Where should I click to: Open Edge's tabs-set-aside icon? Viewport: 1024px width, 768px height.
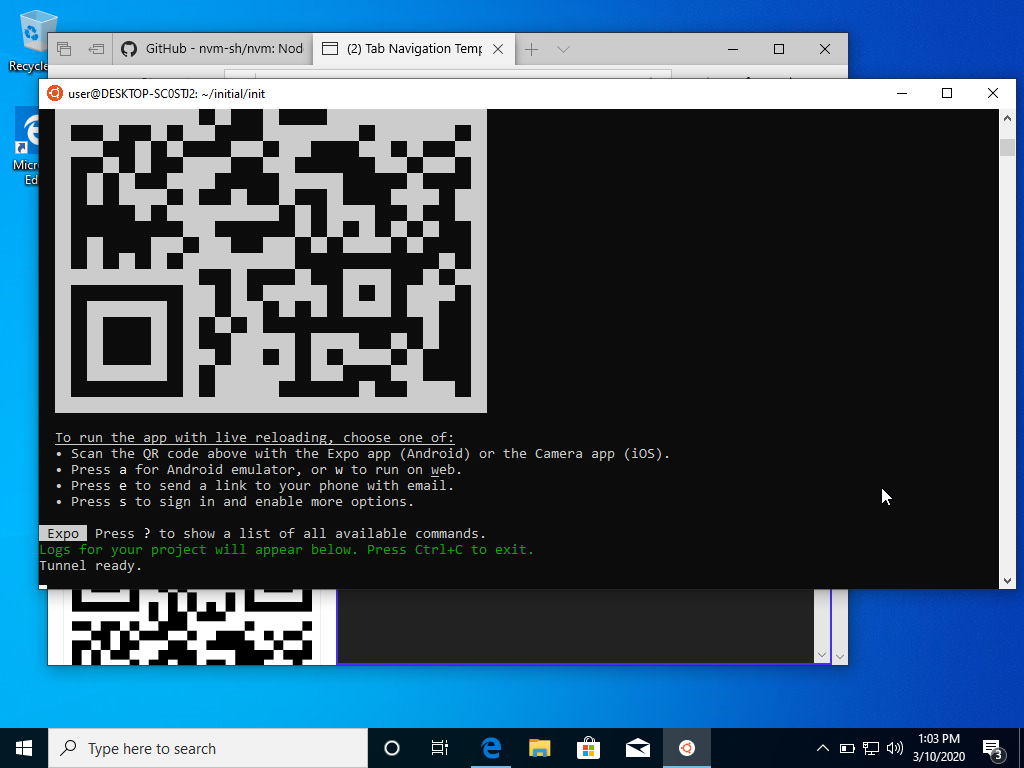(x=64, y=49)
